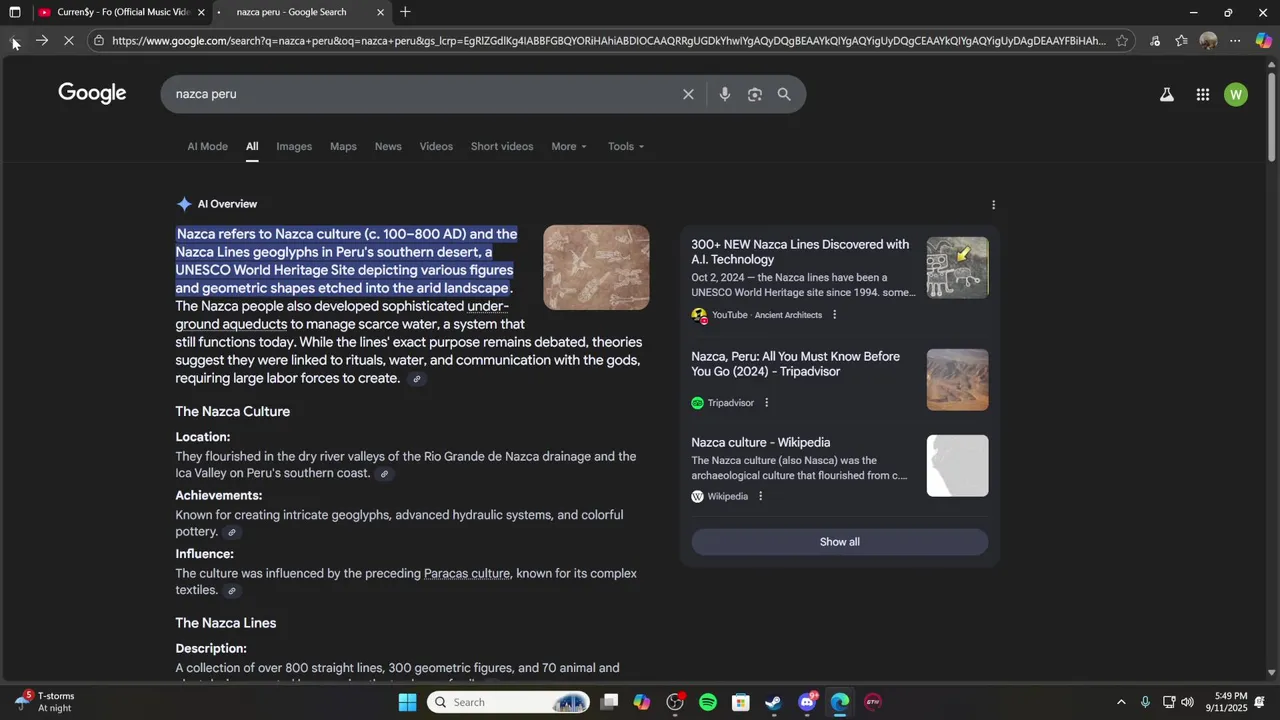Go forward in browser history
1280x720 pixels.
(42, 41)
